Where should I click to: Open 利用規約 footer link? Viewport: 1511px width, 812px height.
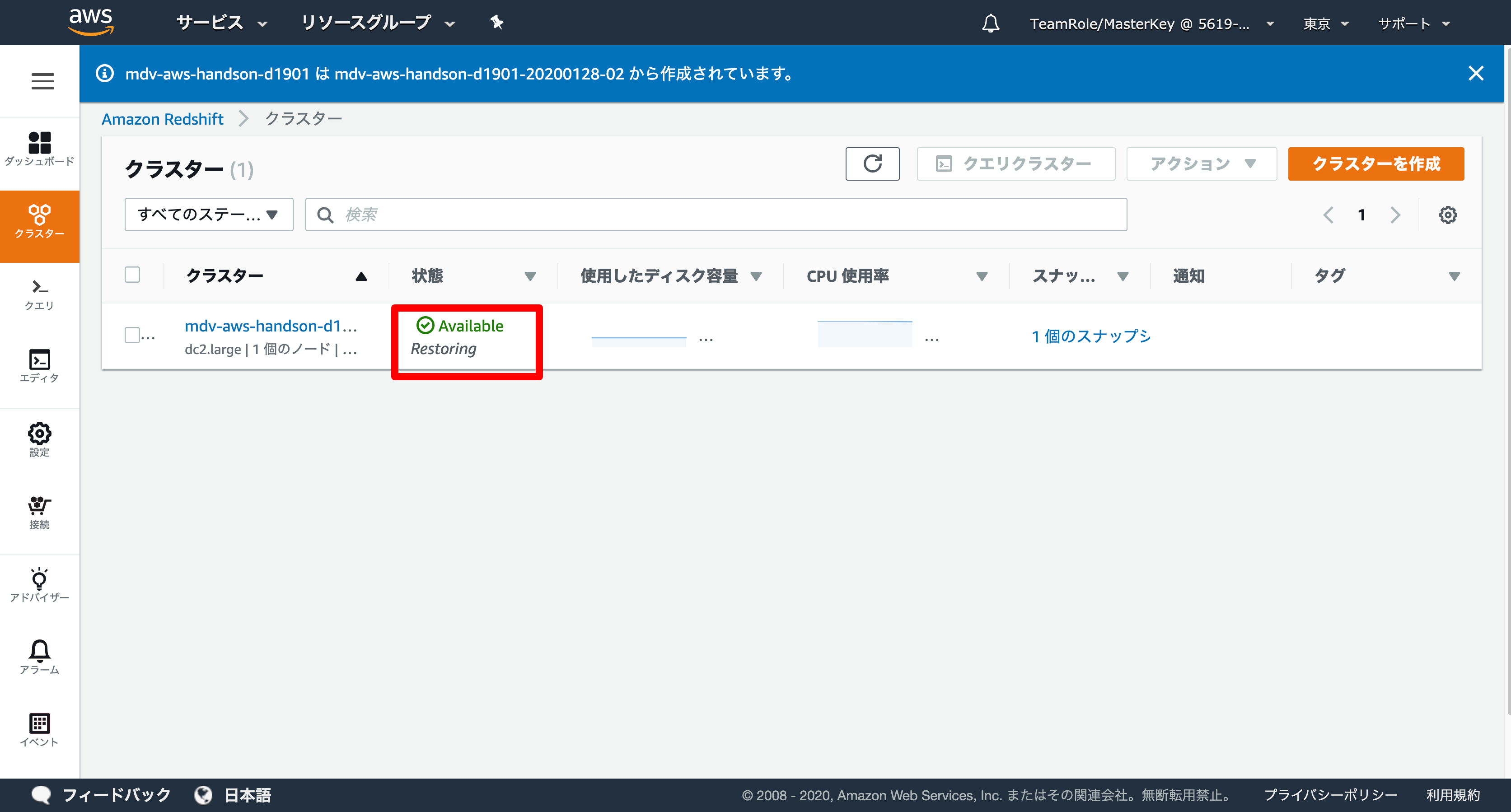coord(1453,795)
